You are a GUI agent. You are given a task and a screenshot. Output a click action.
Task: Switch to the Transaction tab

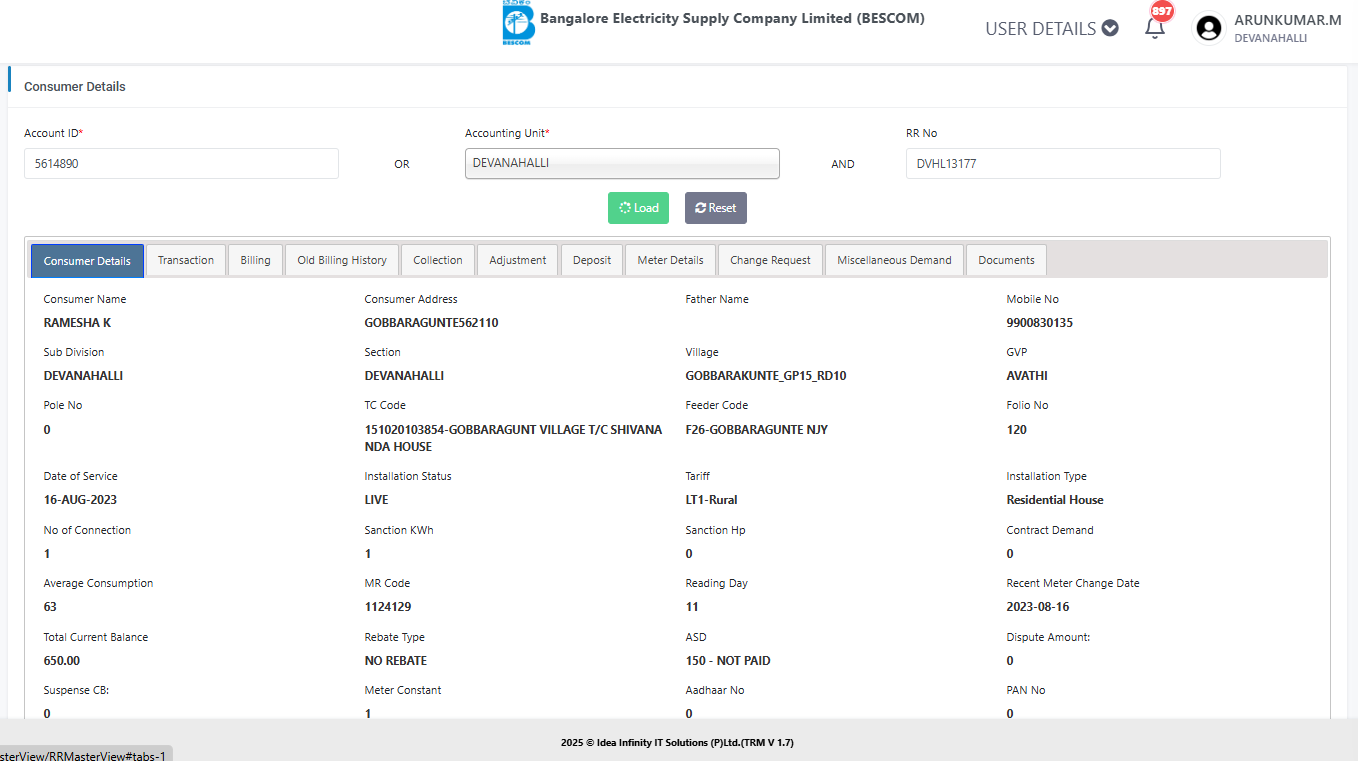pyautogui.click(x=186, y=260)
